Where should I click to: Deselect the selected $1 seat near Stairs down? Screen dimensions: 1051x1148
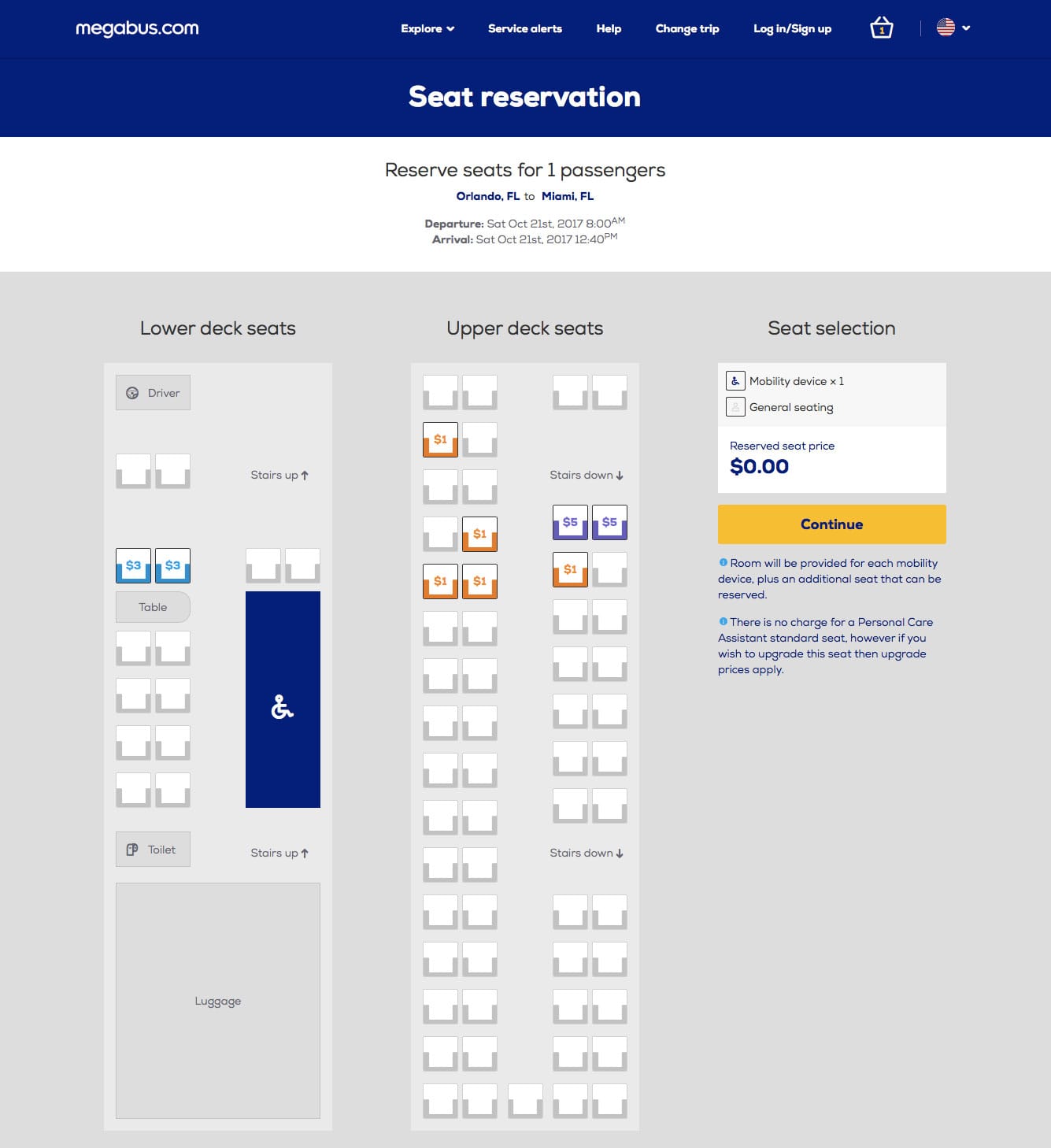point(569,567)
